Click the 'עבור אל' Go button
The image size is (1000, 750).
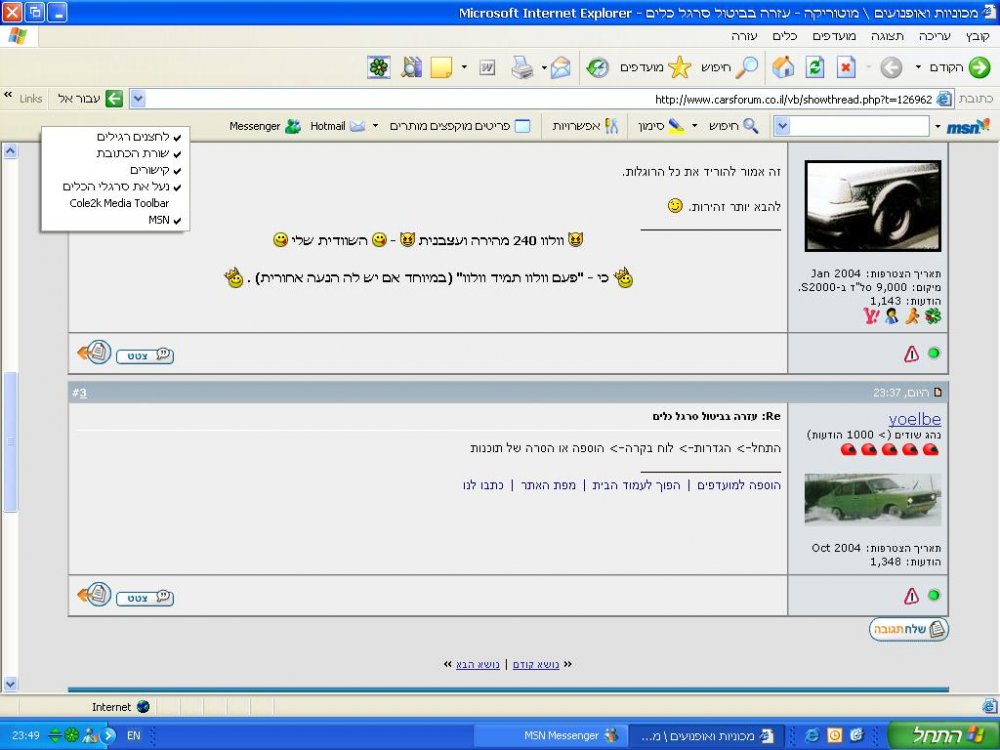tap(90, 99)
